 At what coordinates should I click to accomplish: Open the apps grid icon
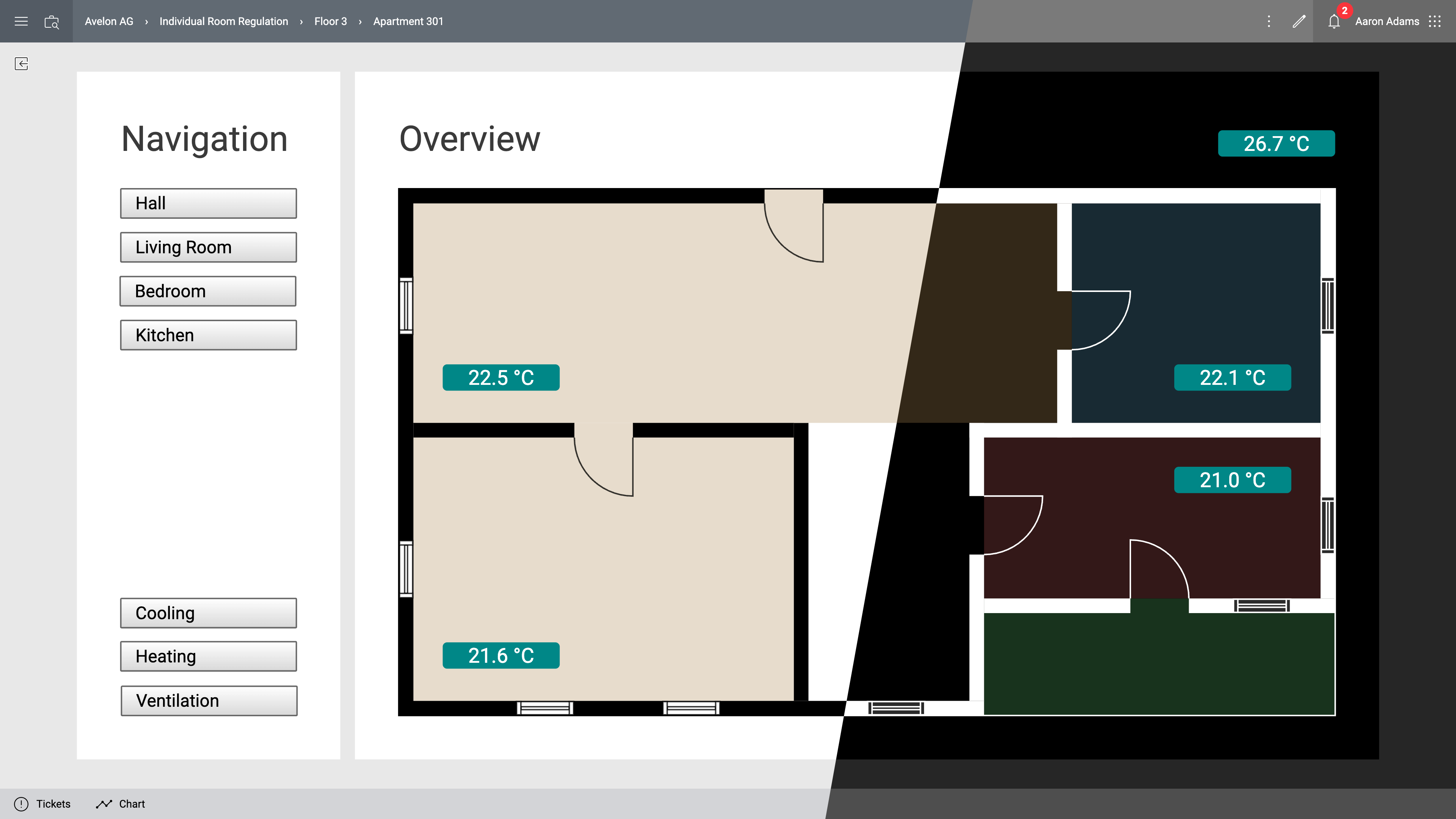click(x=1434, y=22)
